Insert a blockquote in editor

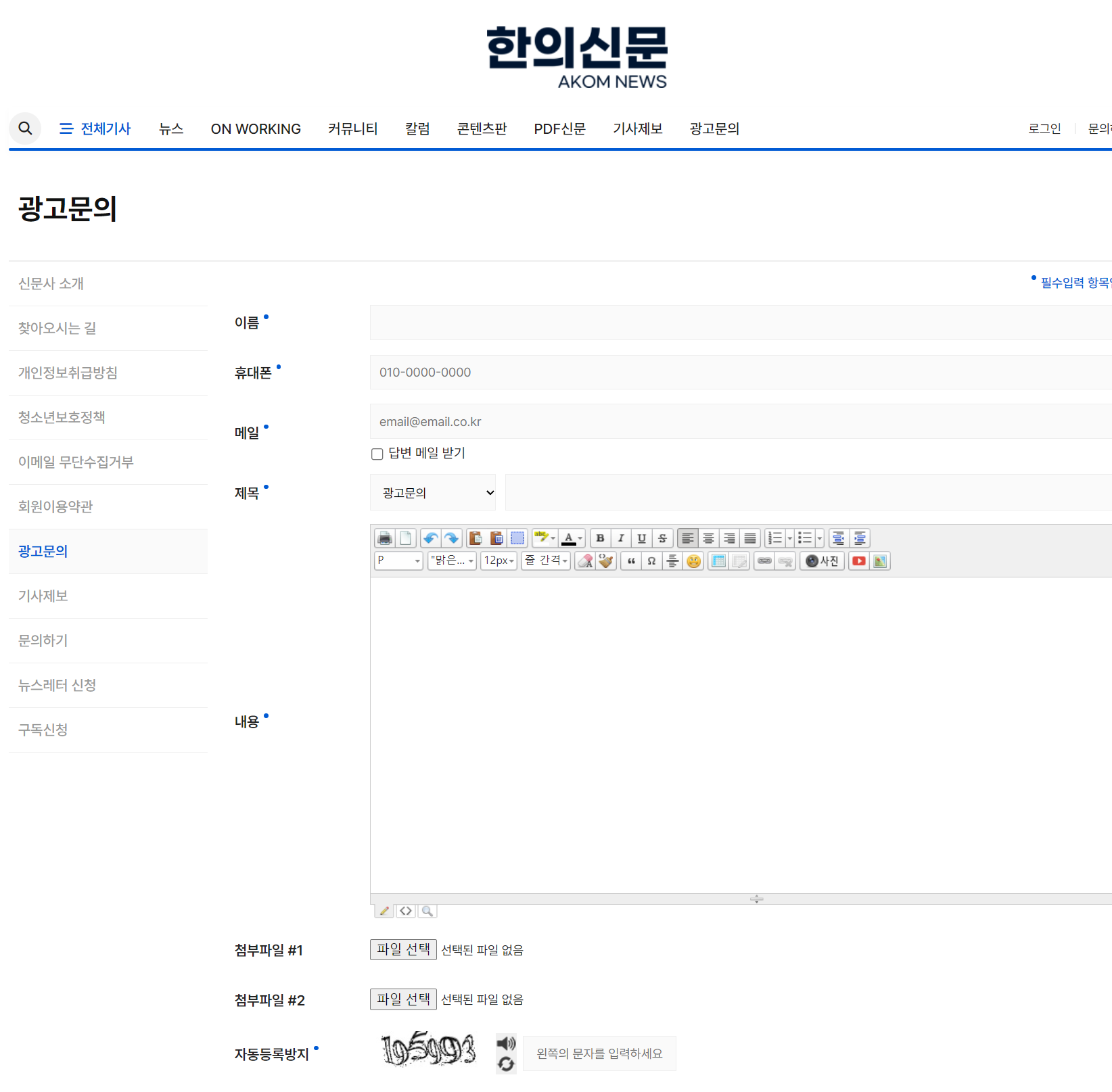click(x=631, y=561)
